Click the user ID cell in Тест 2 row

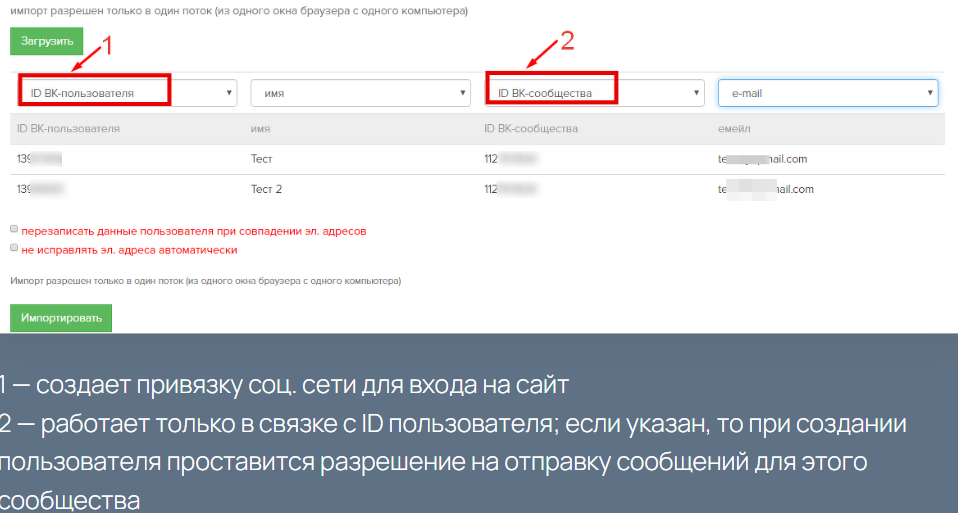[41, 189]
